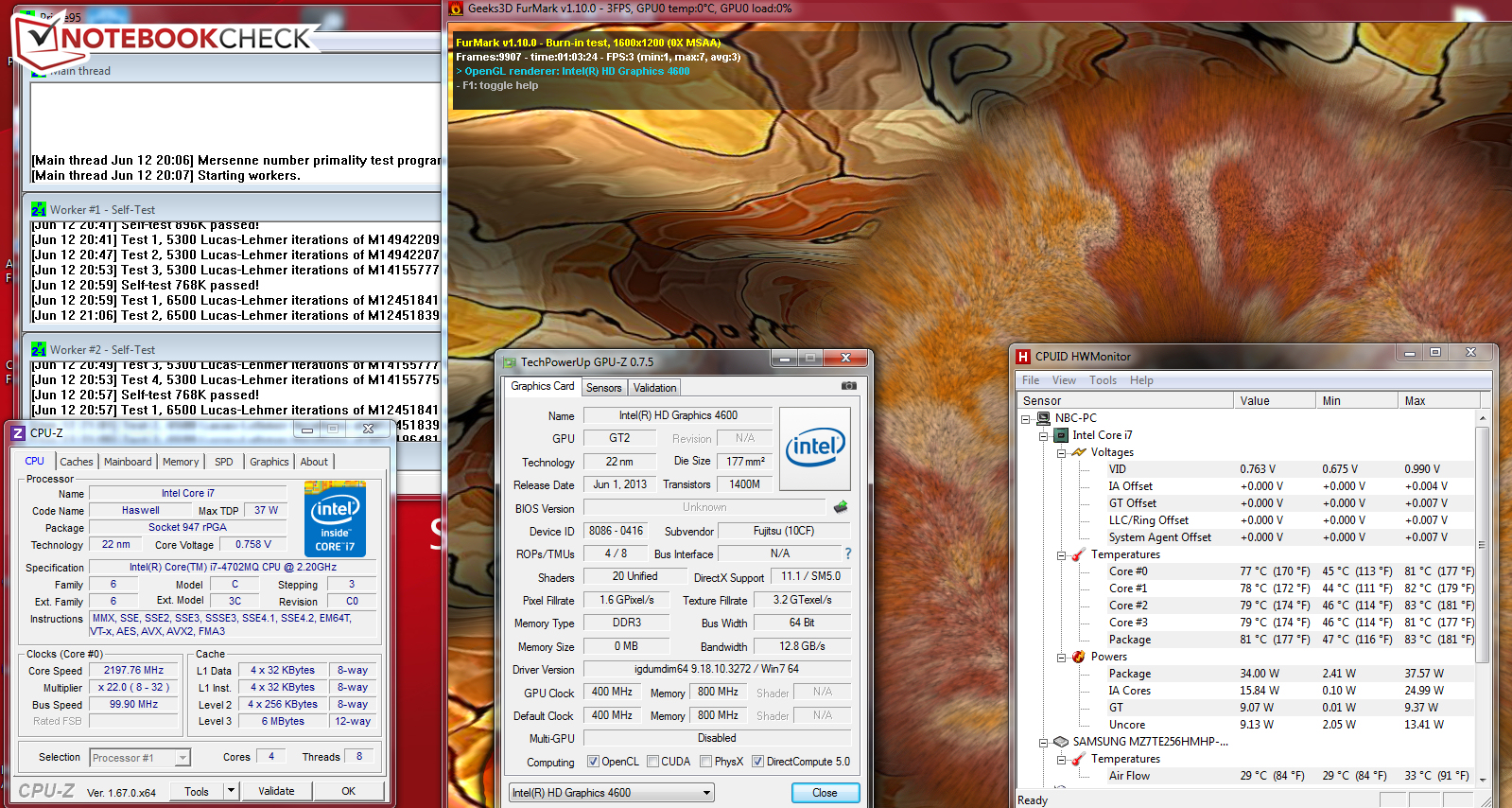Click the CPU-Z title bar icon
This screenshot has width=1512, height=808.
pyautogui.click(x=18, y=432)
